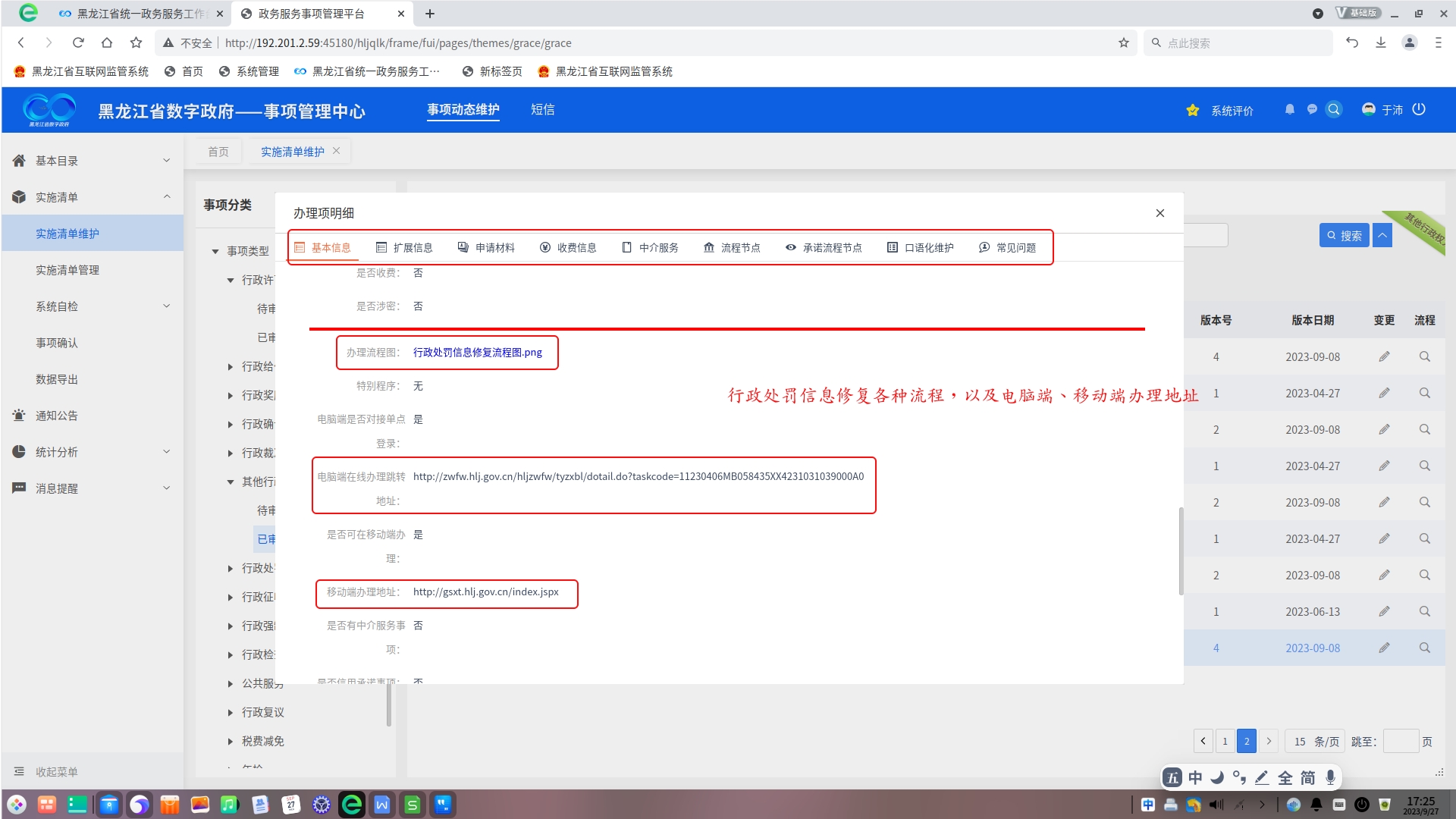The height and width of the screenshot is (819, 1456).
Task: Bookmark page with address bar star icon
Action: point(1123,43)
